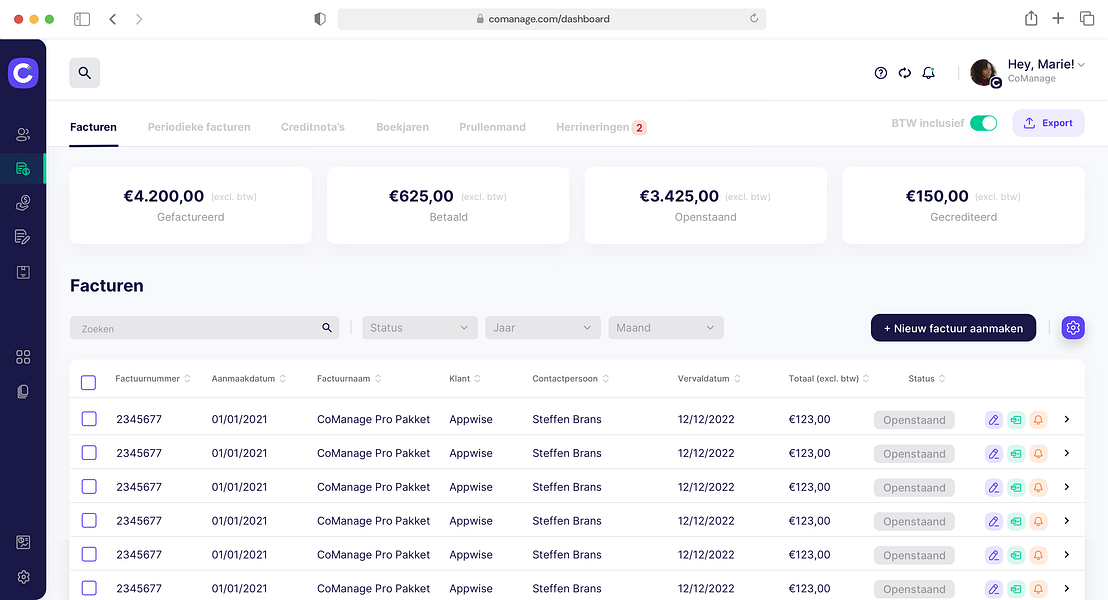The image size is (1108, 600).
Task: Click the pencil icon in the second invoice row
Action: (x=994, y=454)
